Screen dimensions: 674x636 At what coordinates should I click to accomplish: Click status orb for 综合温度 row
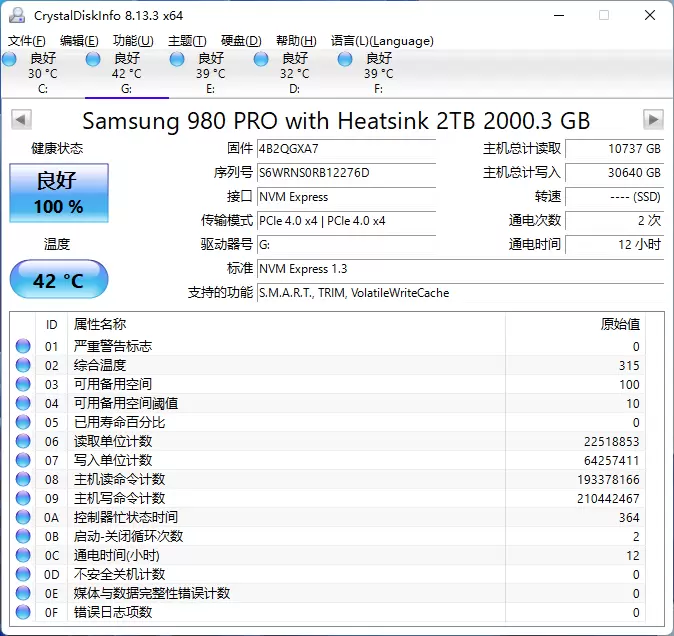23,365
